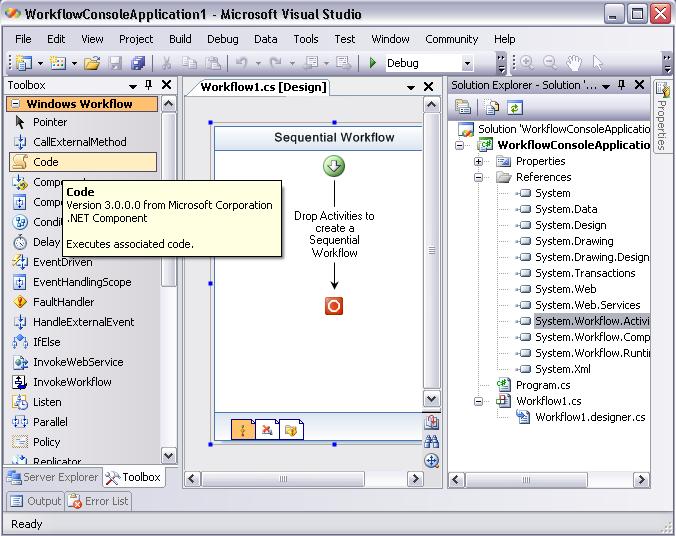The image size is (676, 536).
Task: Expand the Properties node in Solution Explorer
Action: [x=479, y=161]
